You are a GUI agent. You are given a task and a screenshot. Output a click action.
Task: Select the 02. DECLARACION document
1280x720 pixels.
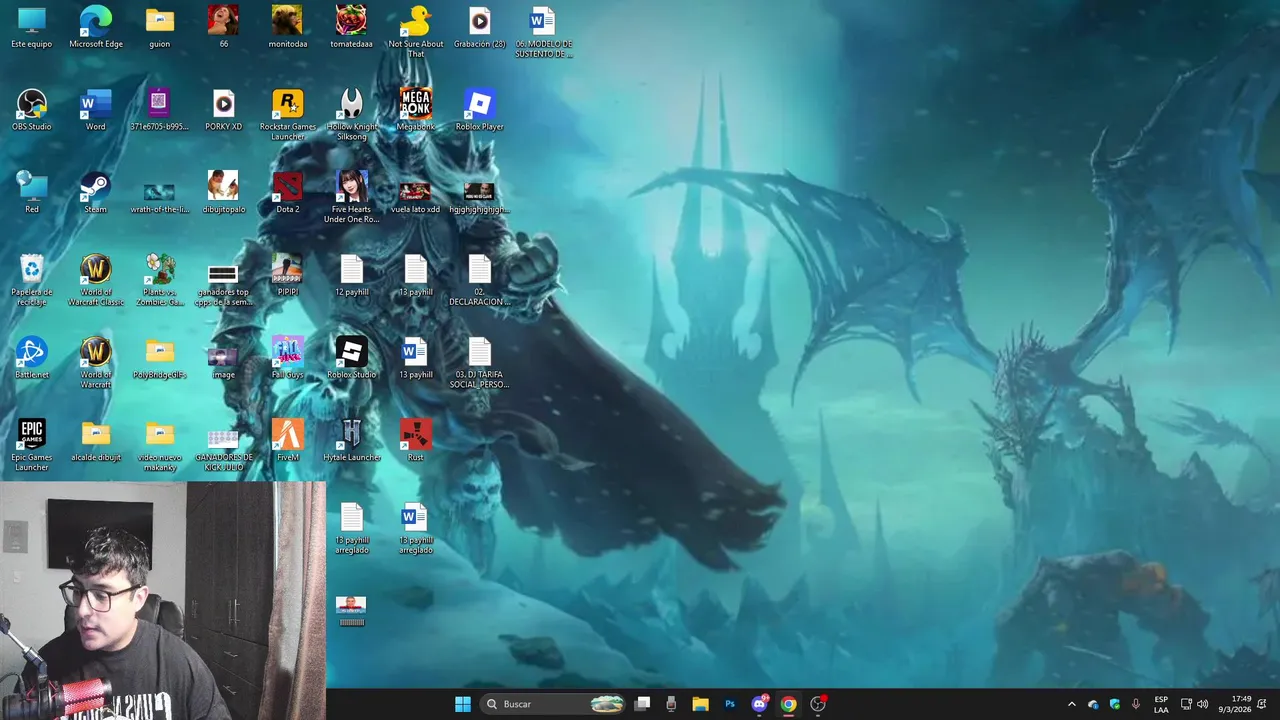[x=479, y=280]
